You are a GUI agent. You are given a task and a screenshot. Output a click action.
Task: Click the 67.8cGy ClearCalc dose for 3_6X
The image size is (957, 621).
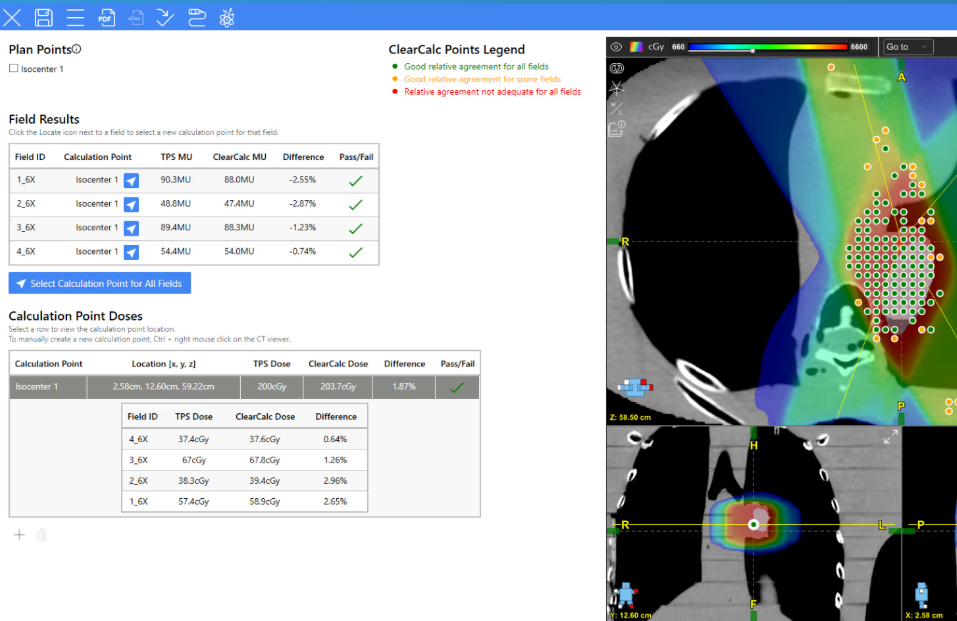[265, 460]
